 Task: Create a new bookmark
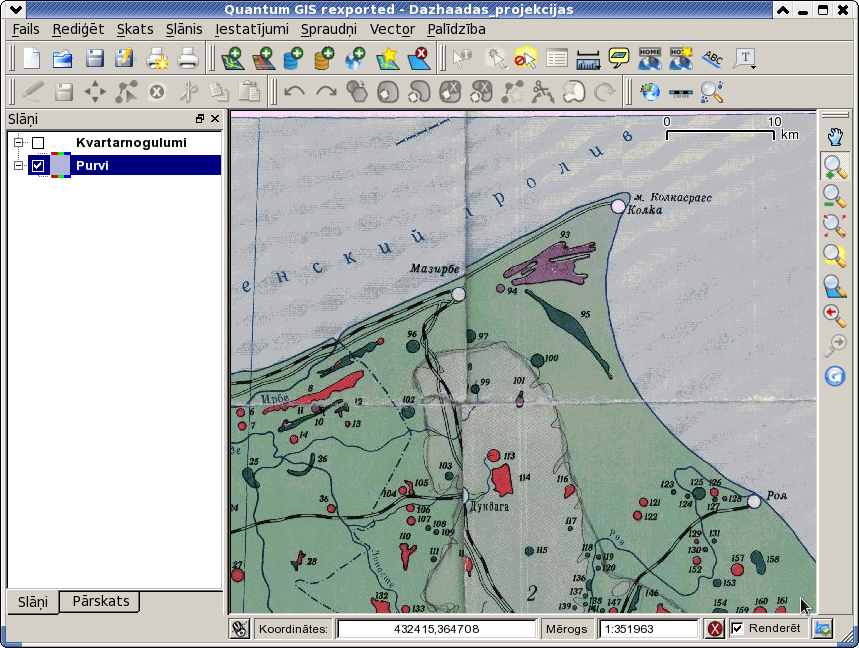pos(681,58)
